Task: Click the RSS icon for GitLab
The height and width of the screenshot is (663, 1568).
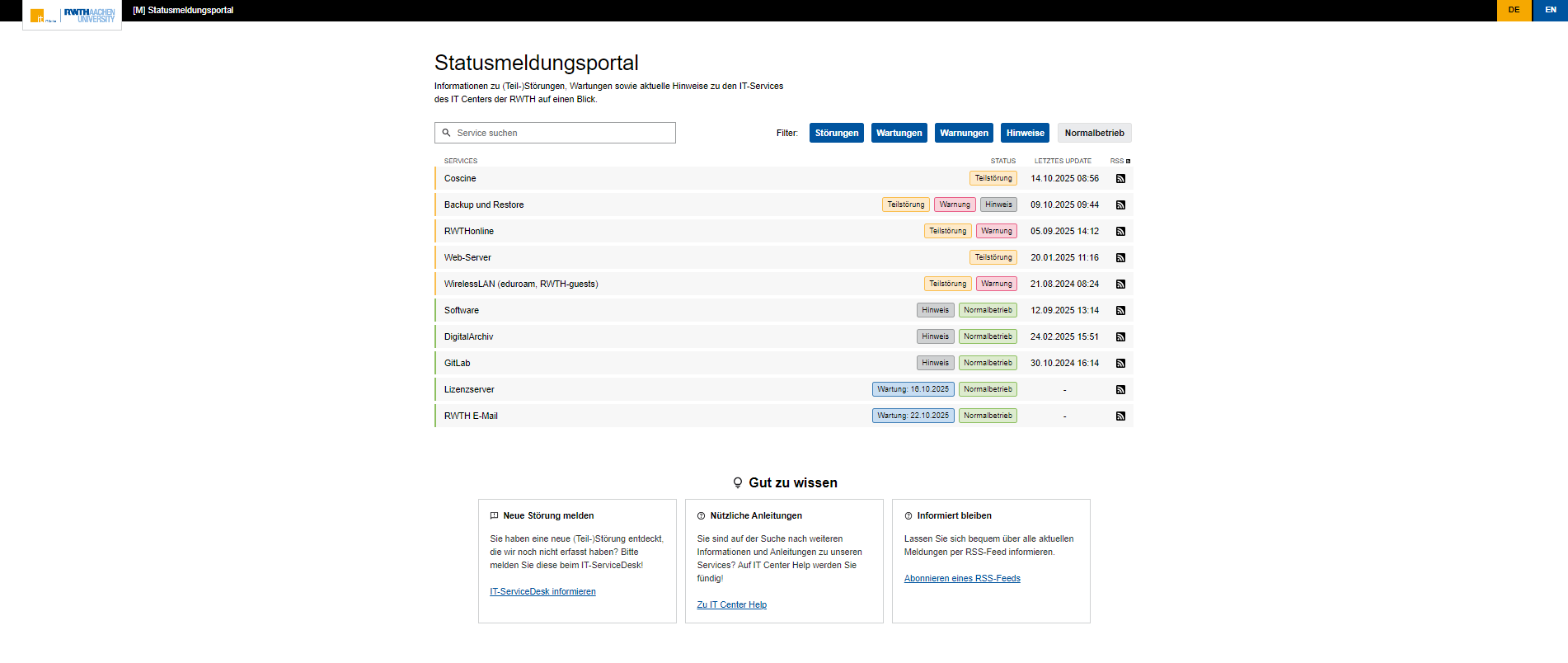Action: [1120, 364]
